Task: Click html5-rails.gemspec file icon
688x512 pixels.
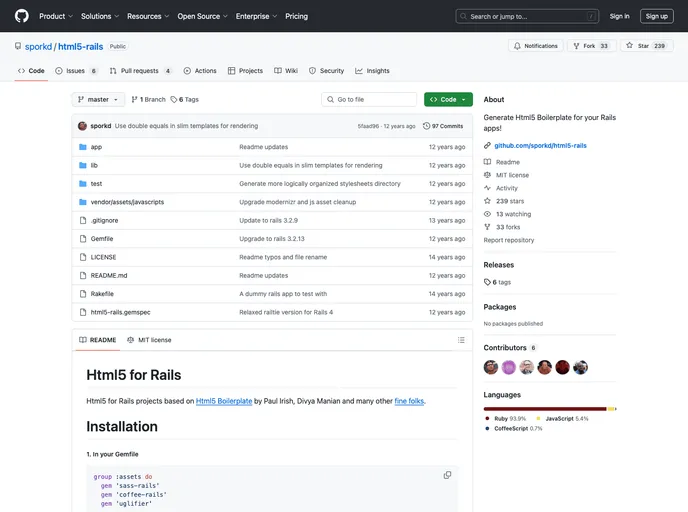Action: (83, 313)
